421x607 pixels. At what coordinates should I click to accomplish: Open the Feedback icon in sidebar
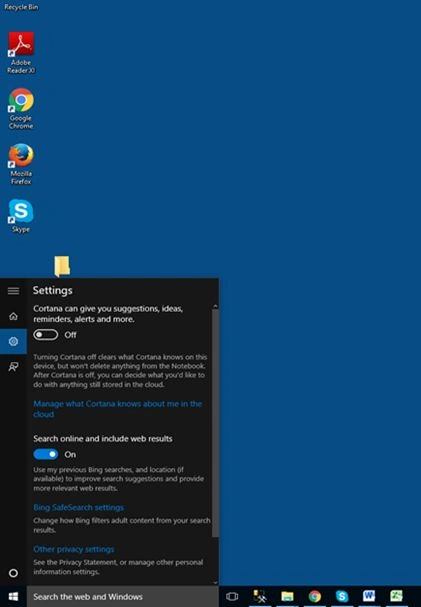tap(13, 367)
